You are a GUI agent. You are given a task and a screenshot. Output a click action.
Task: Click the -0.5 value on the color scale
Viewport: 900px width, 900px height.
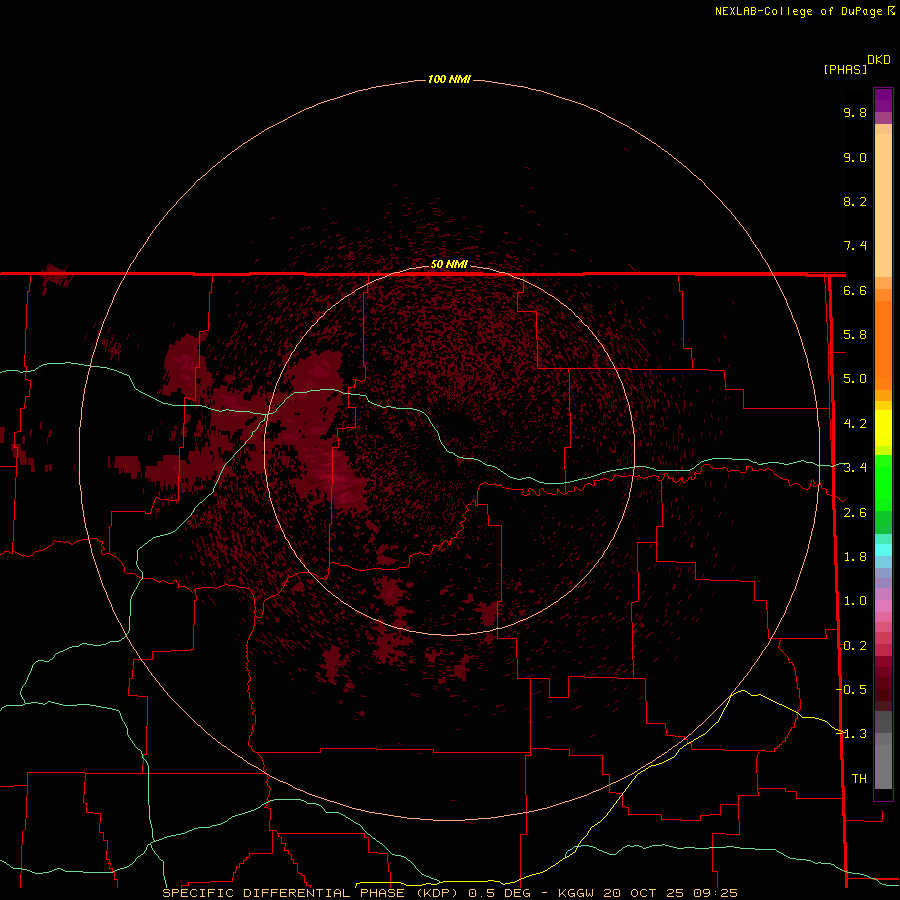[851, 690]
